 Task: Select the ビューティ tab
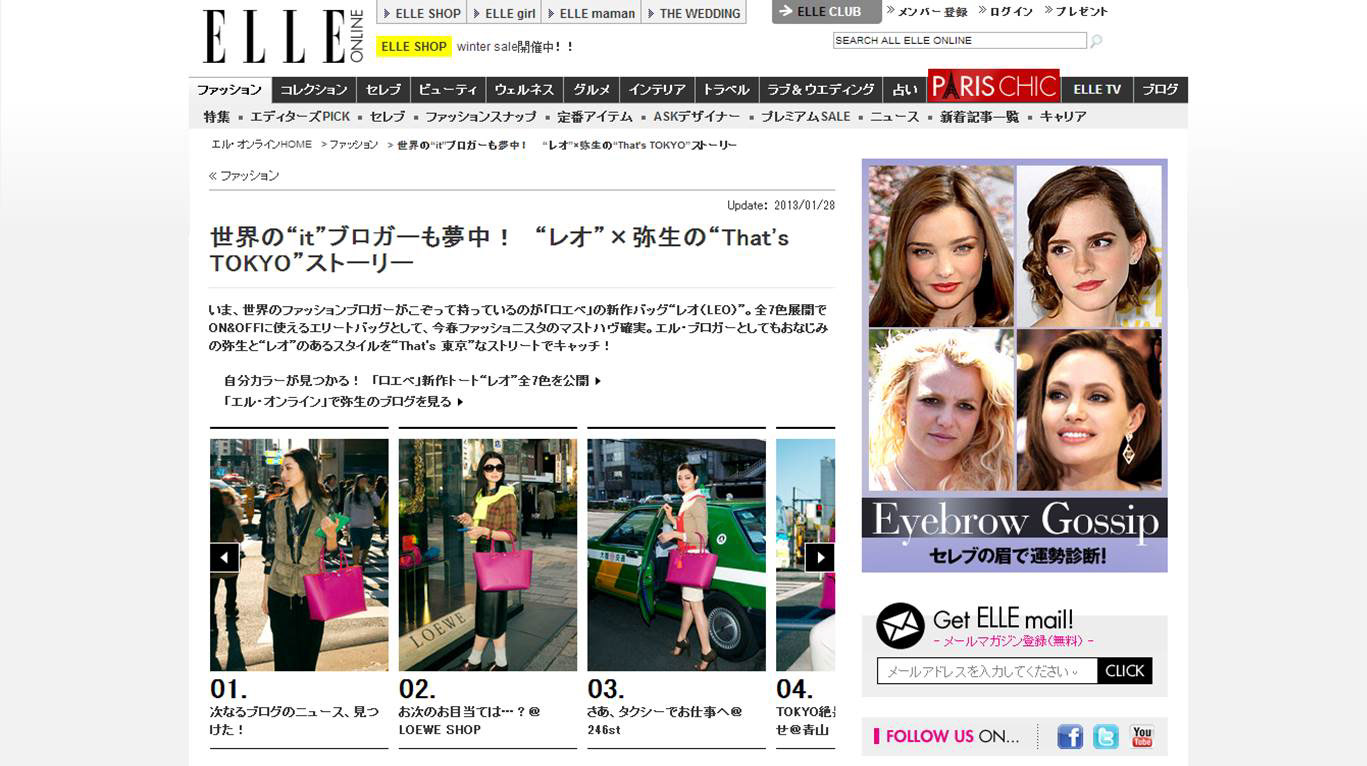[x=448, y=90]
